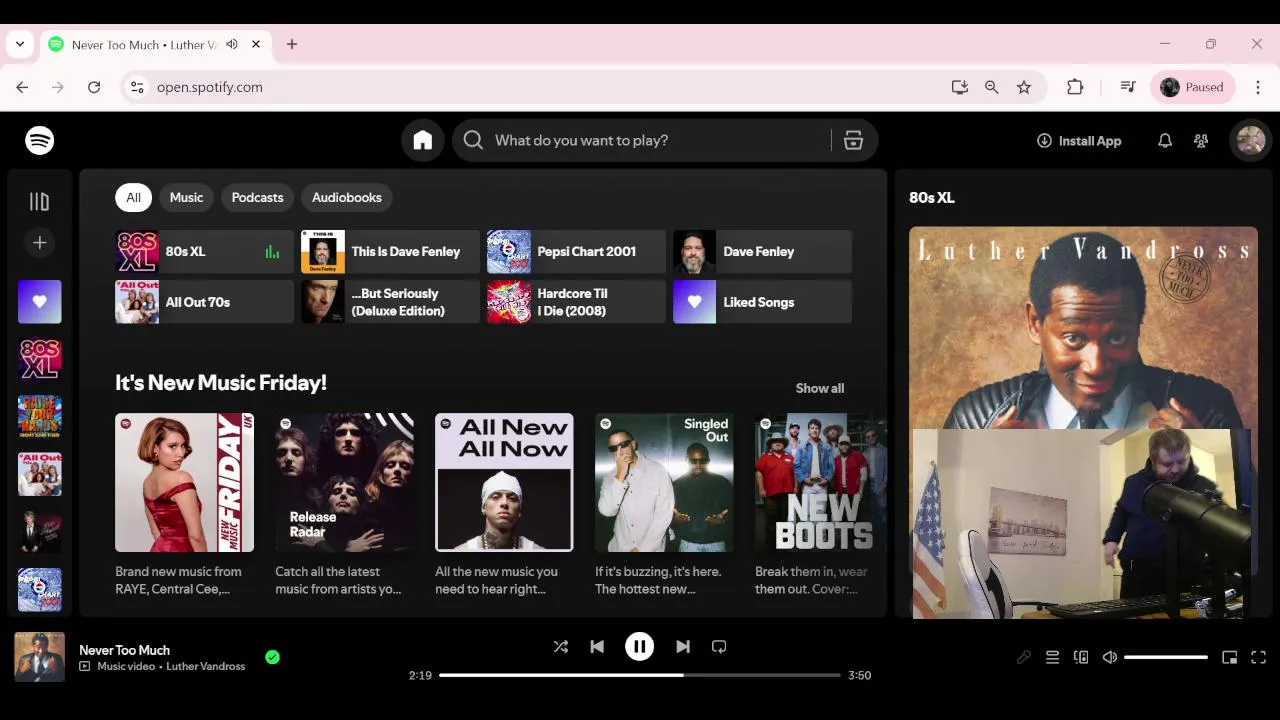Open a new browser tab
The height and width of the screenshot is (720, 1280).
tap(292, 44)
